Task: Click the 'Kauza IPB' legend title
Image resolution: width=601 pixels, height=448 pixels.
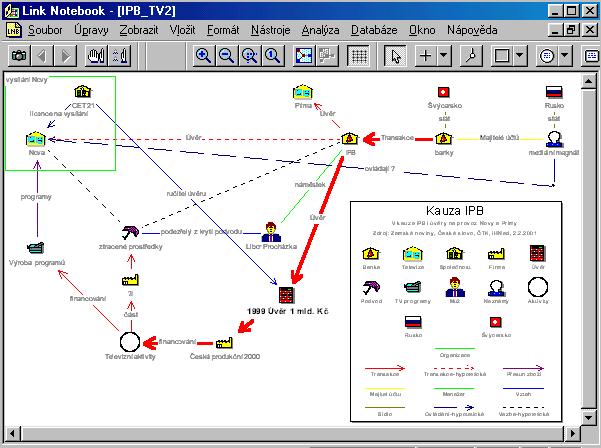Action: pyautogui.click(x=455, y=210)
